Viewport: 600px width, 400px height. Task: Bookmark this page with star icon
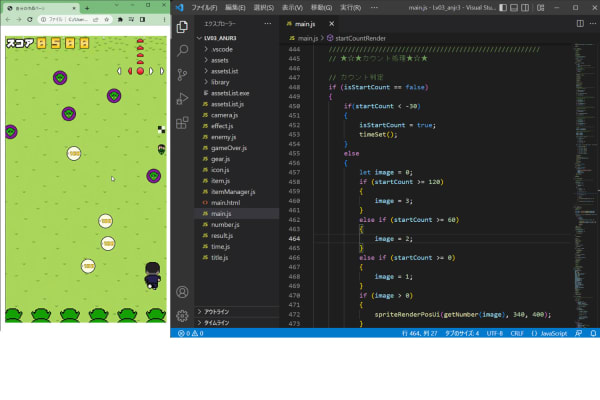(109, 19)
